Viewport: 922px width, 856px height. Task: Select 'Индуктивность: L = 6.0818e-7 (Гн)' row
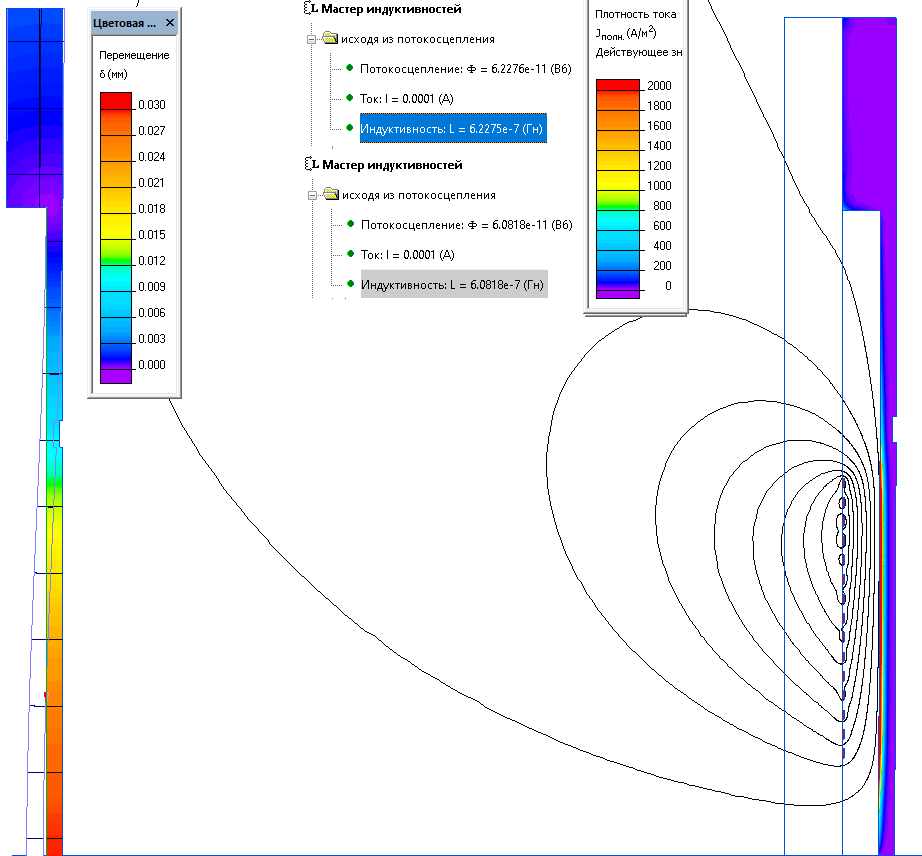click(454, 284)
